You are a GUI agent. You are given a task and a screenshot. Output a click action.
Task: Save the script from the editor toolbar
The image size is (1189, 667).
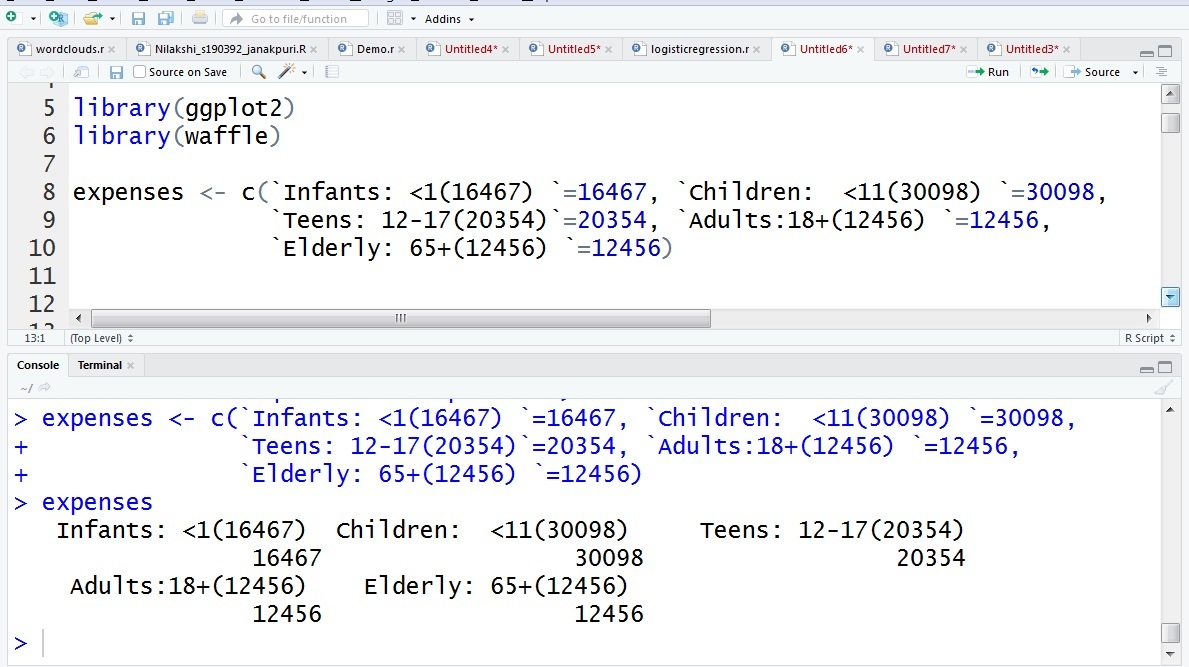pos(116,72)
